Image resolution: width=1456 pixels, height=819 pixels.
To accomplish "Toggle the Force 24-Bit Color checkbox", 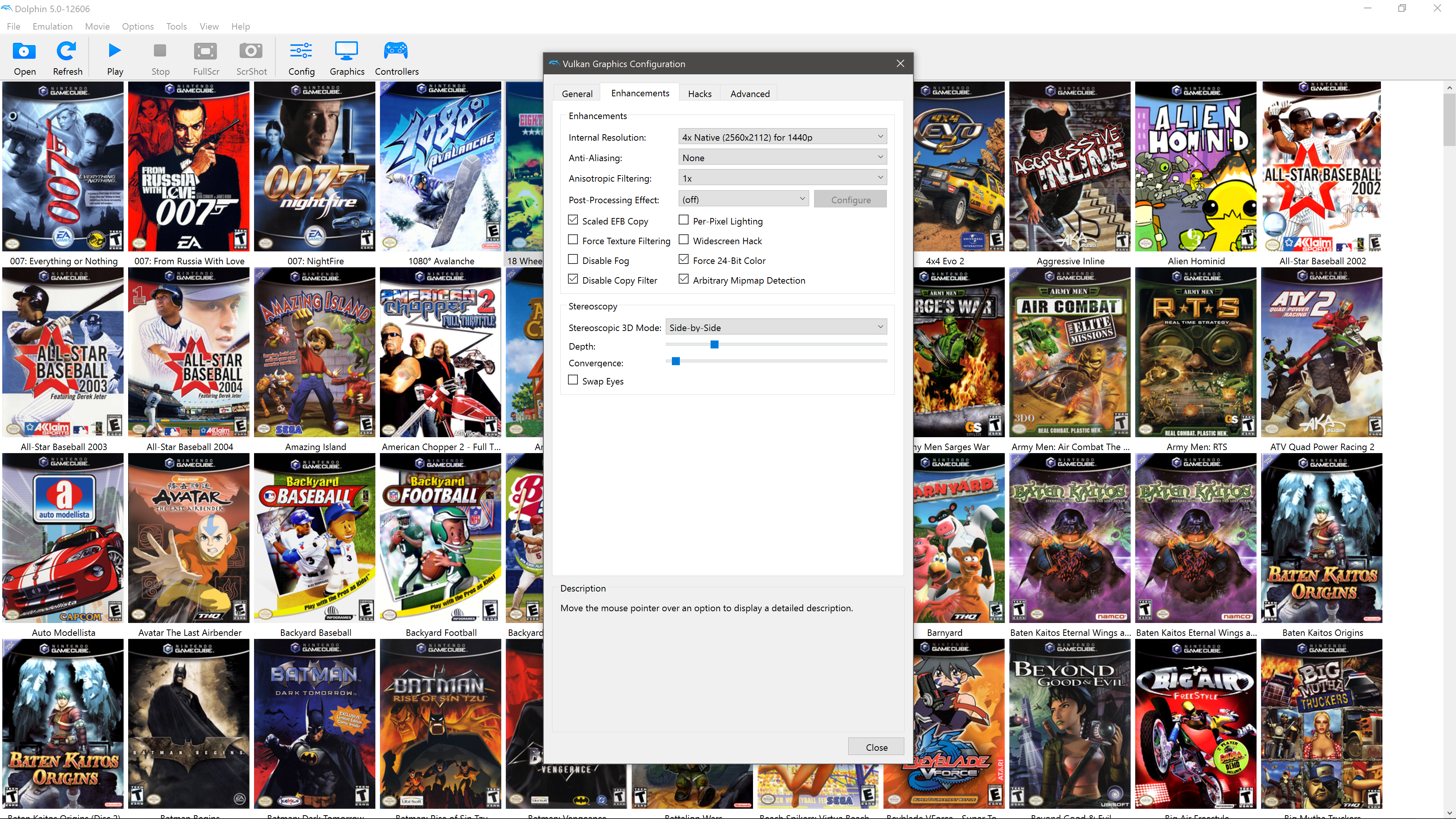I will tap(684, 259).
